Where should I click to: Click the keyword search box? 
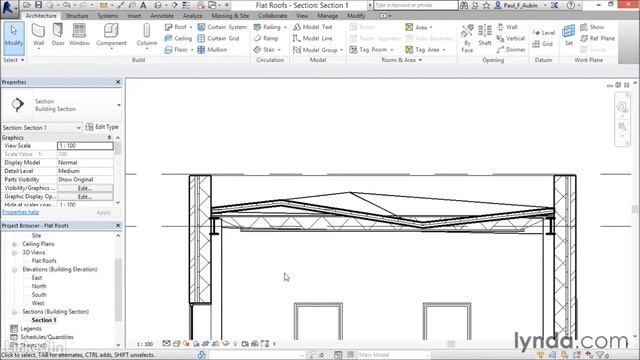coord(416,5)
